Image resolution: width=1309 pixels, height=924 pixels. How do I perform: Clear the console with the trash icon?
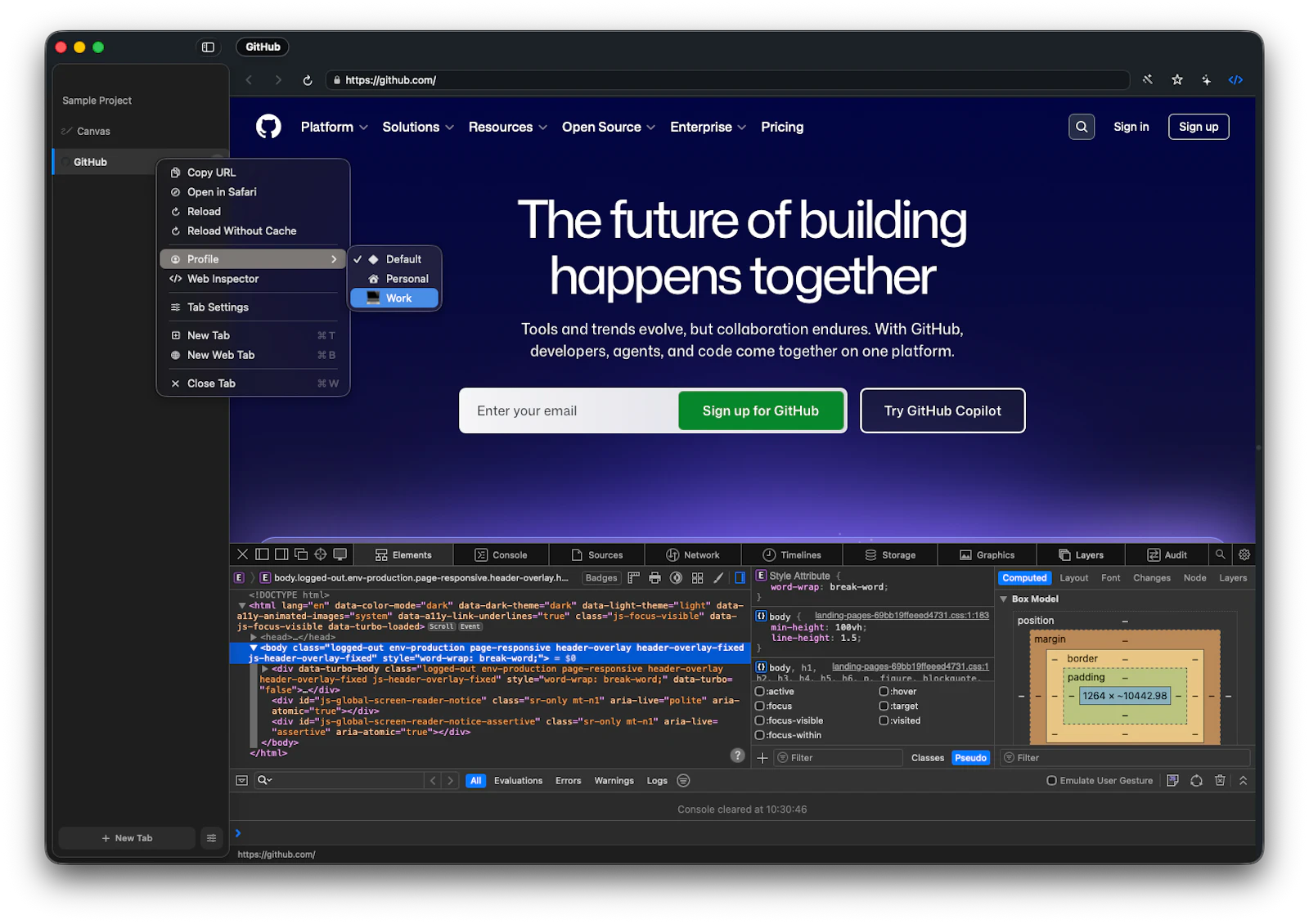[1220, 780]
